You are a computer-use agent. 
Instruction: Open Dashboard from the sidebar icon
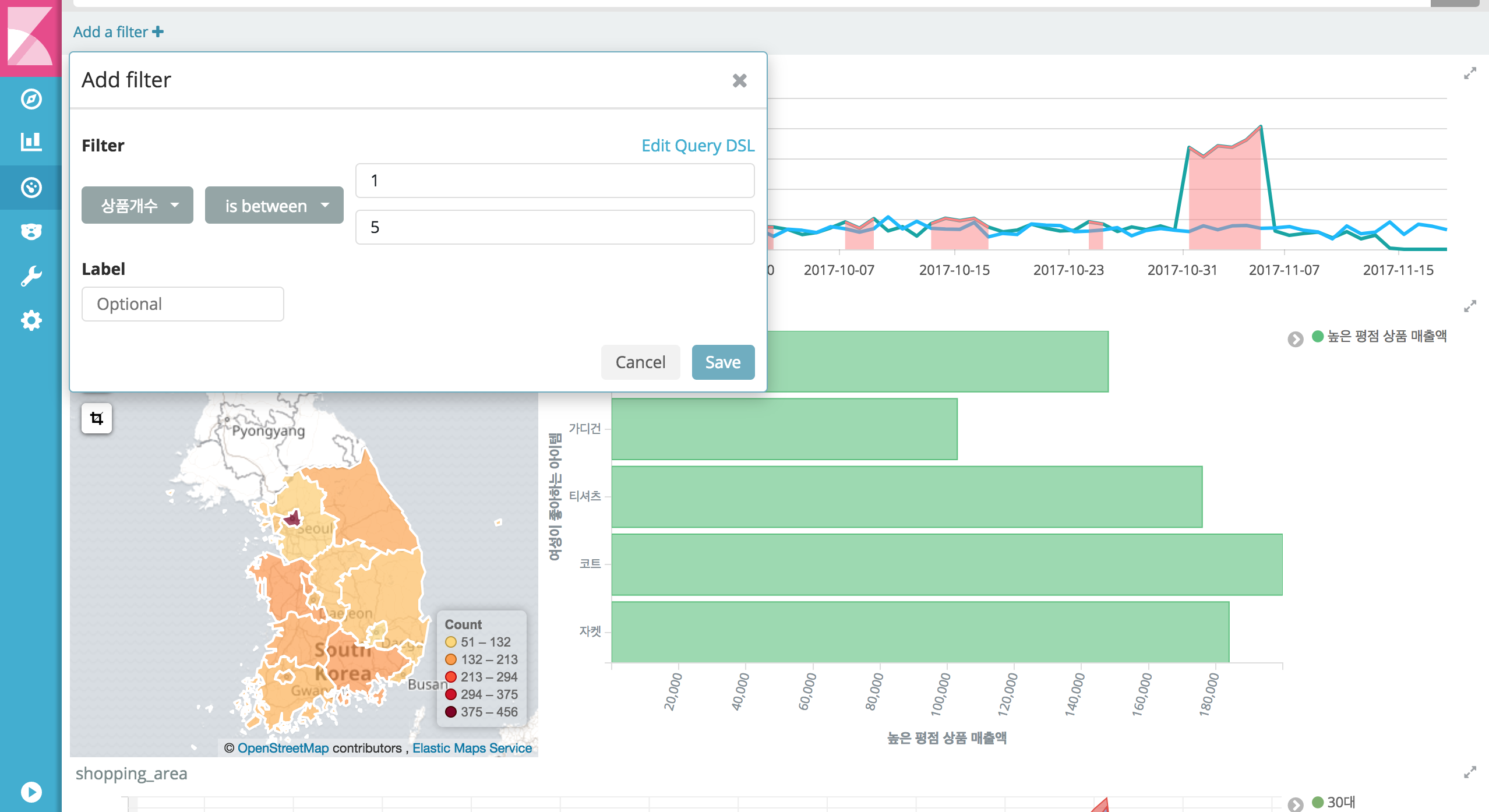point(31,188)
